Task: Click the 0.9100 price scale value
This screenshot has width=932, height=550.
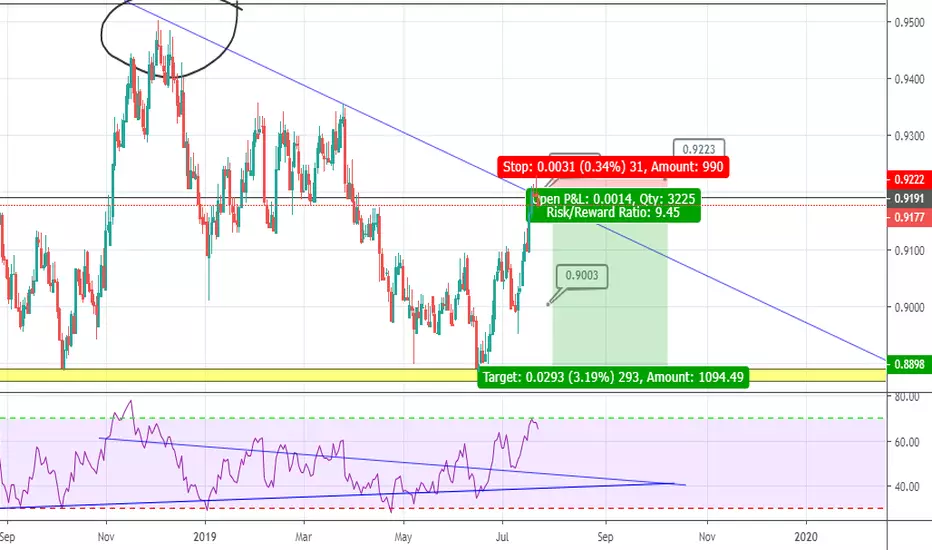Action: 909,250
